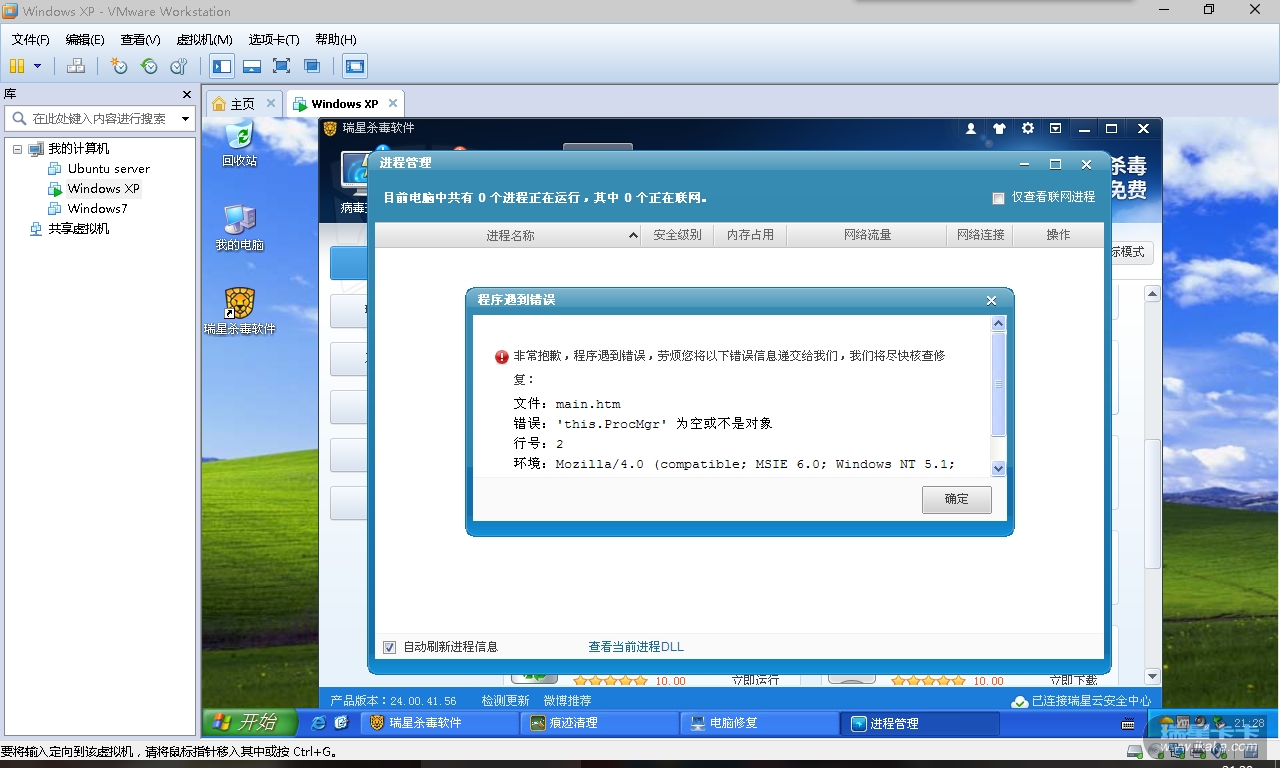Open the 文件(F) menu
1280x768 pixels.
click(31, 39)
